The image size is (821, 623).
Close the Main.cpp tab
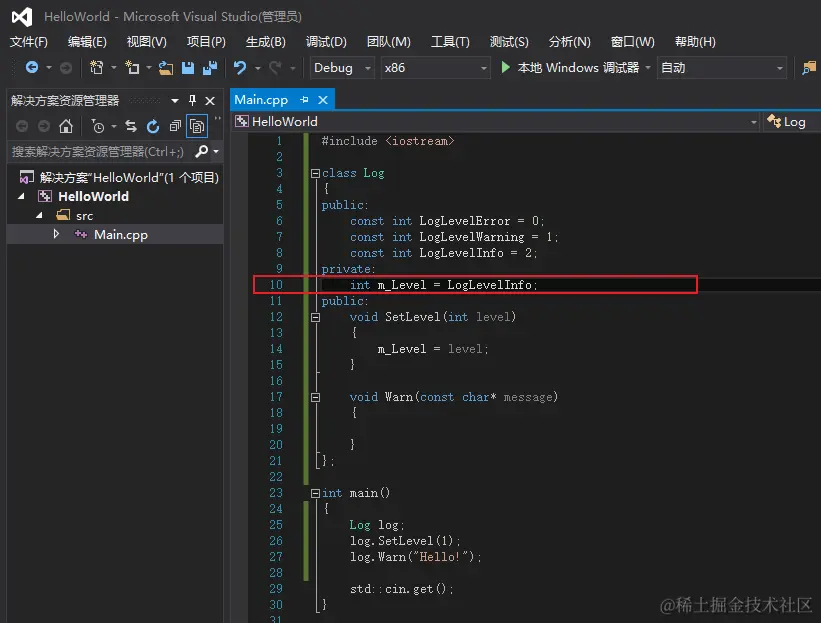323,99
